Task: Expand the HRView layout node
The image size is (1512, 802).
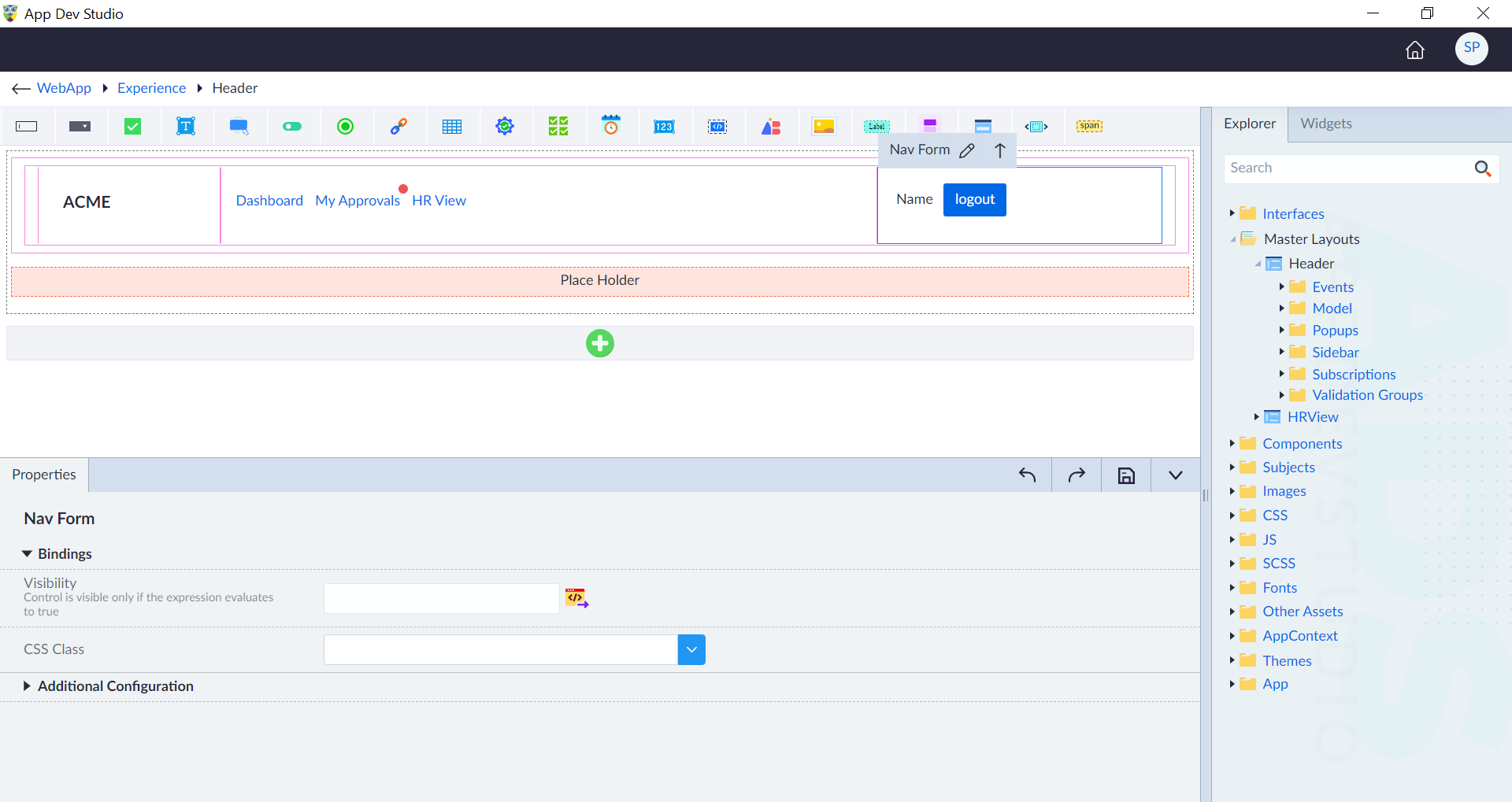Action: [x=1256, y=416]
